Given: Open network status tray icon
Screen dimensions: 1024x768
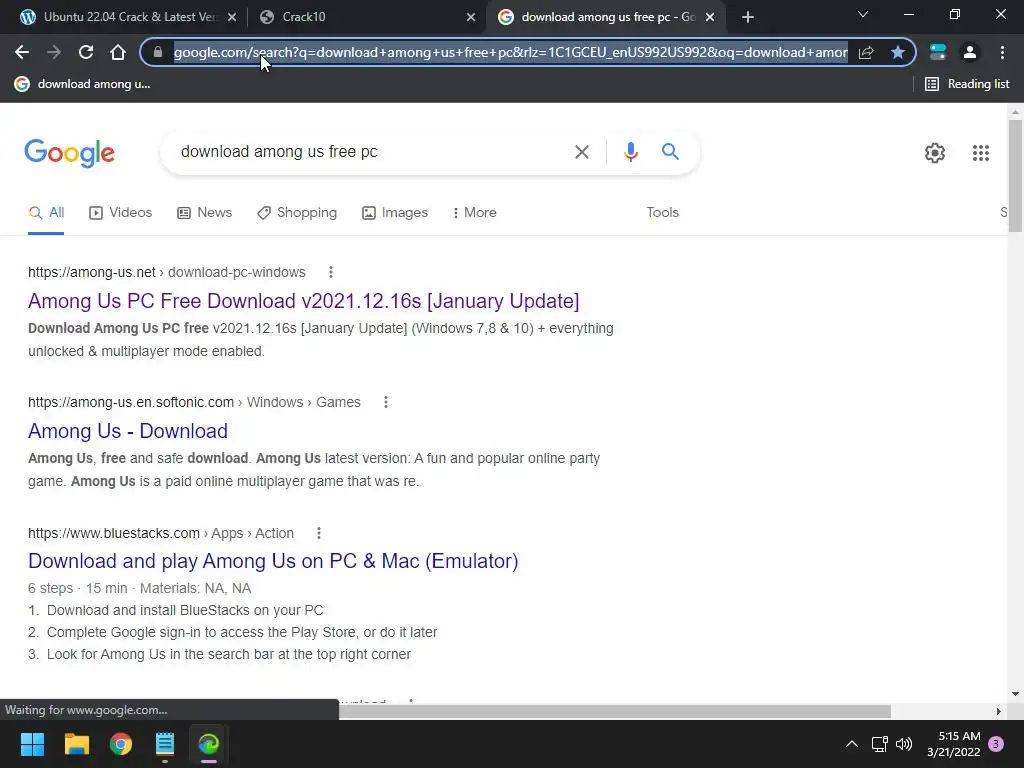Looking at the screenshot, I should click(879, 744).
